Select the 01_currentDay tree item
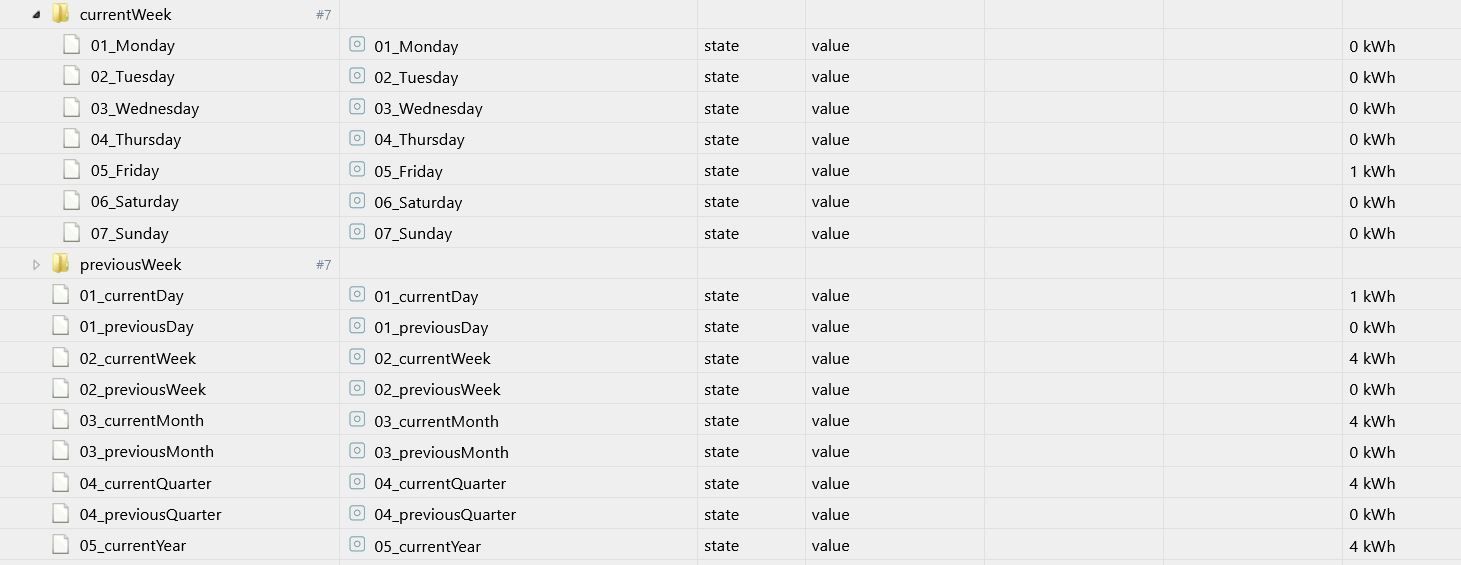Viewport: 1461px width, 565px height. tap(132, 295)
